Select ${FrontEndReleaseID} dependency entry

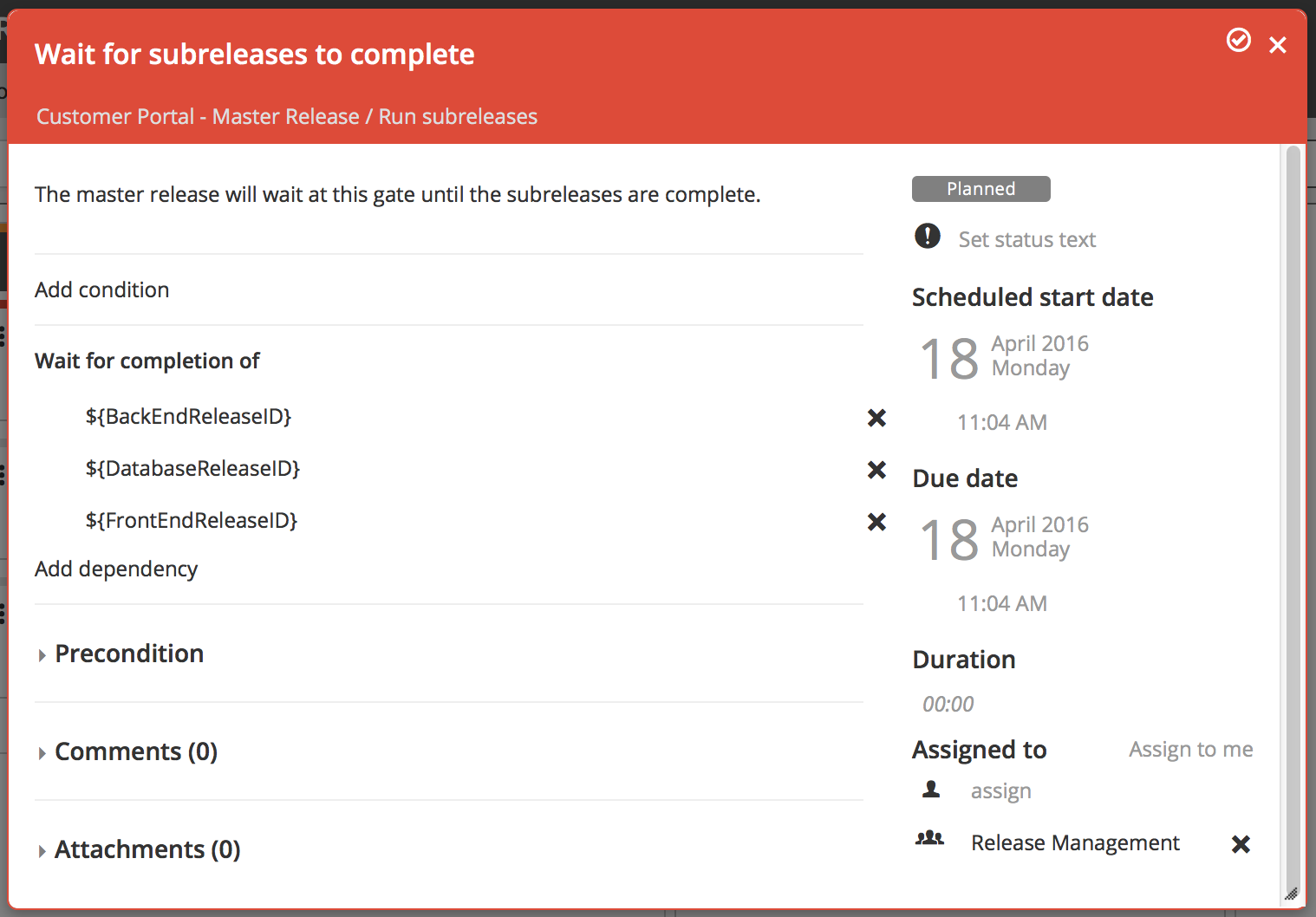click(192, 521)
